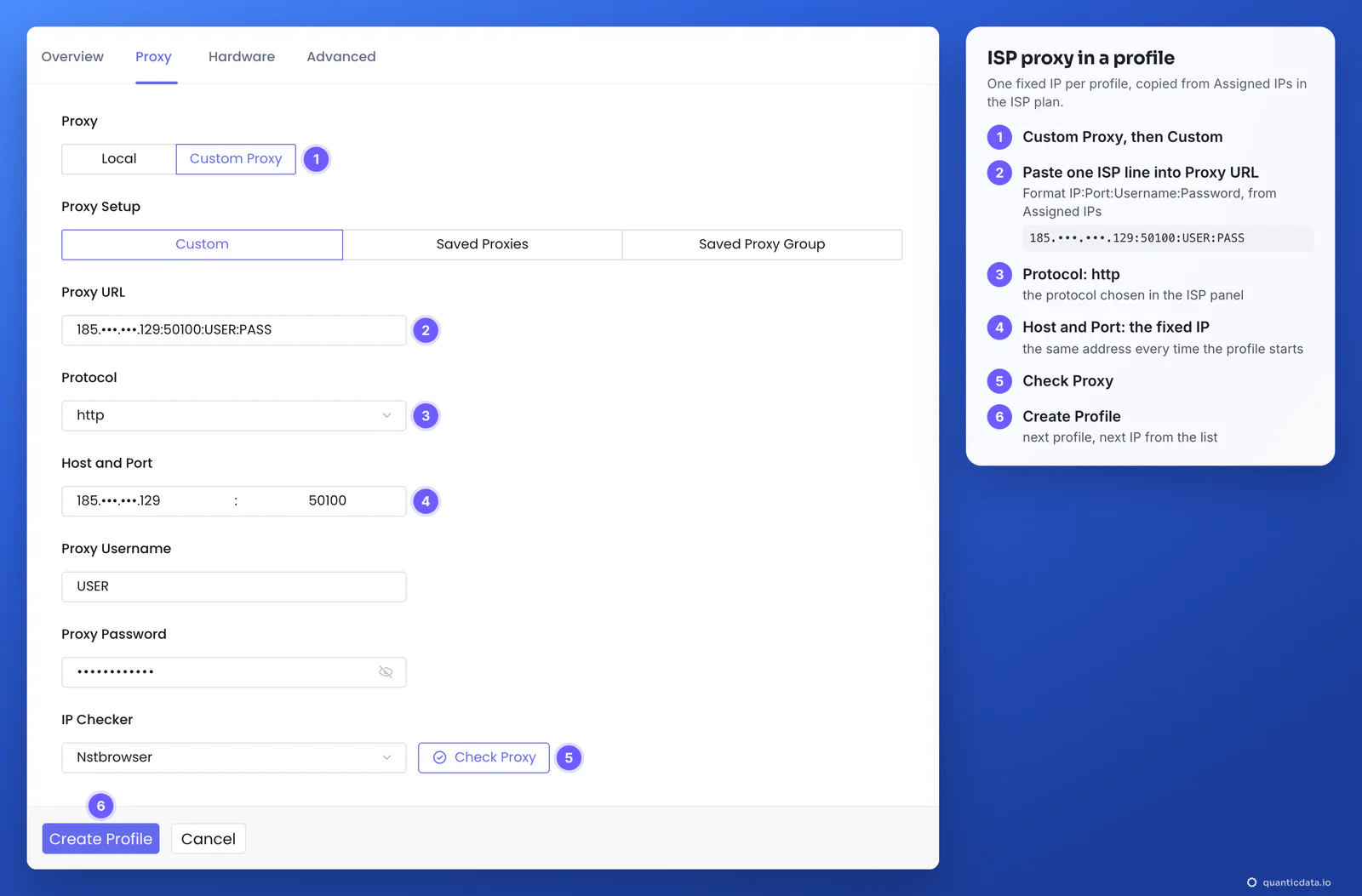This screenshot has width=1362, height=896.
Task: Click 'Host and Port: the fixed IP' text
Action: [x=1115, y=327]
